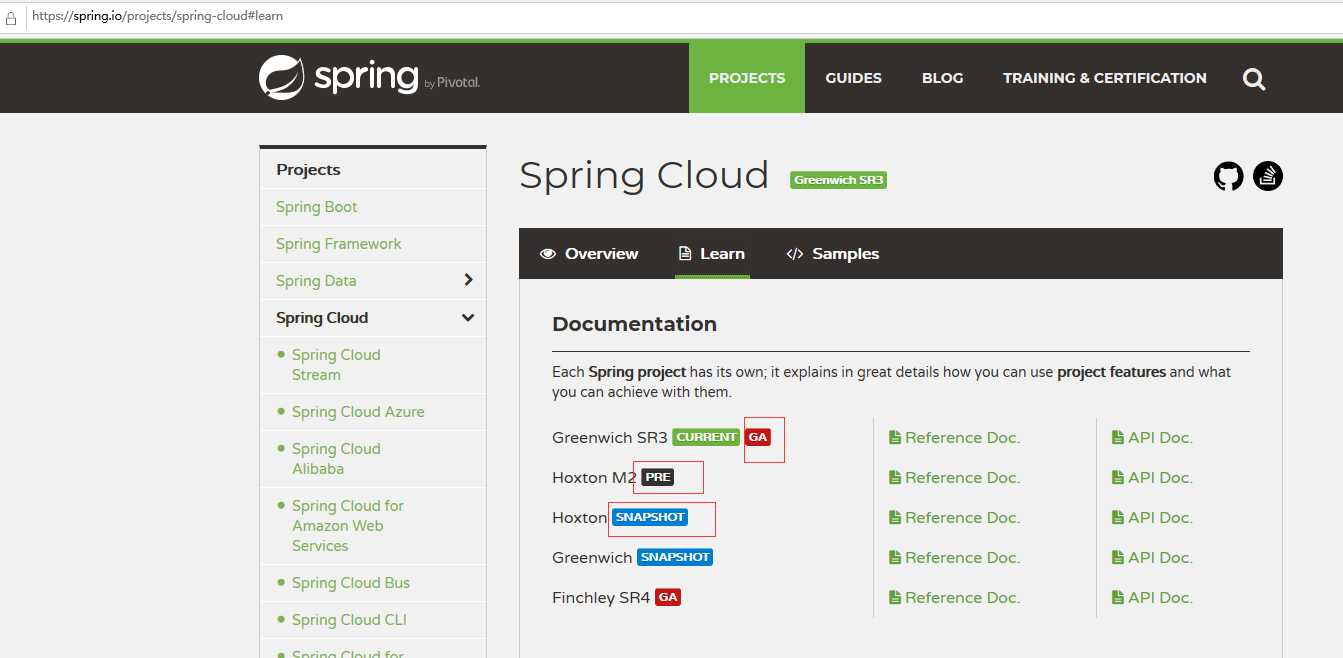Select the Learn tab
Image resolution: width=1343 pixels, height=658 pixels.
pos(712,253)
